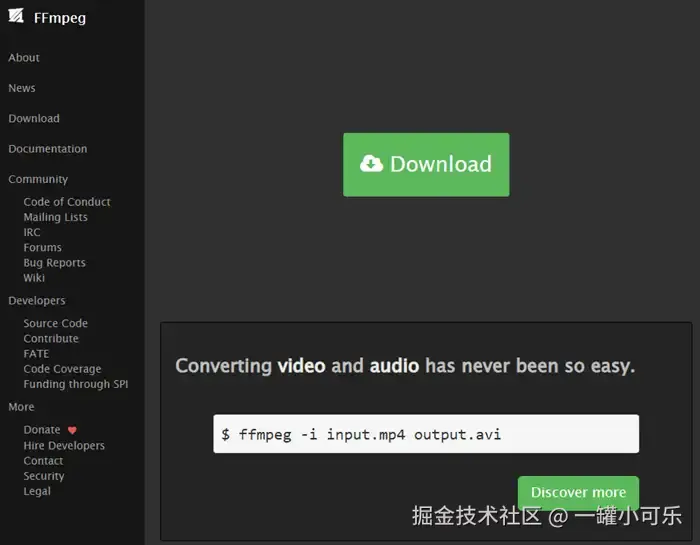
Task: Open Code of Conduct link
Action: coord(67,202)
